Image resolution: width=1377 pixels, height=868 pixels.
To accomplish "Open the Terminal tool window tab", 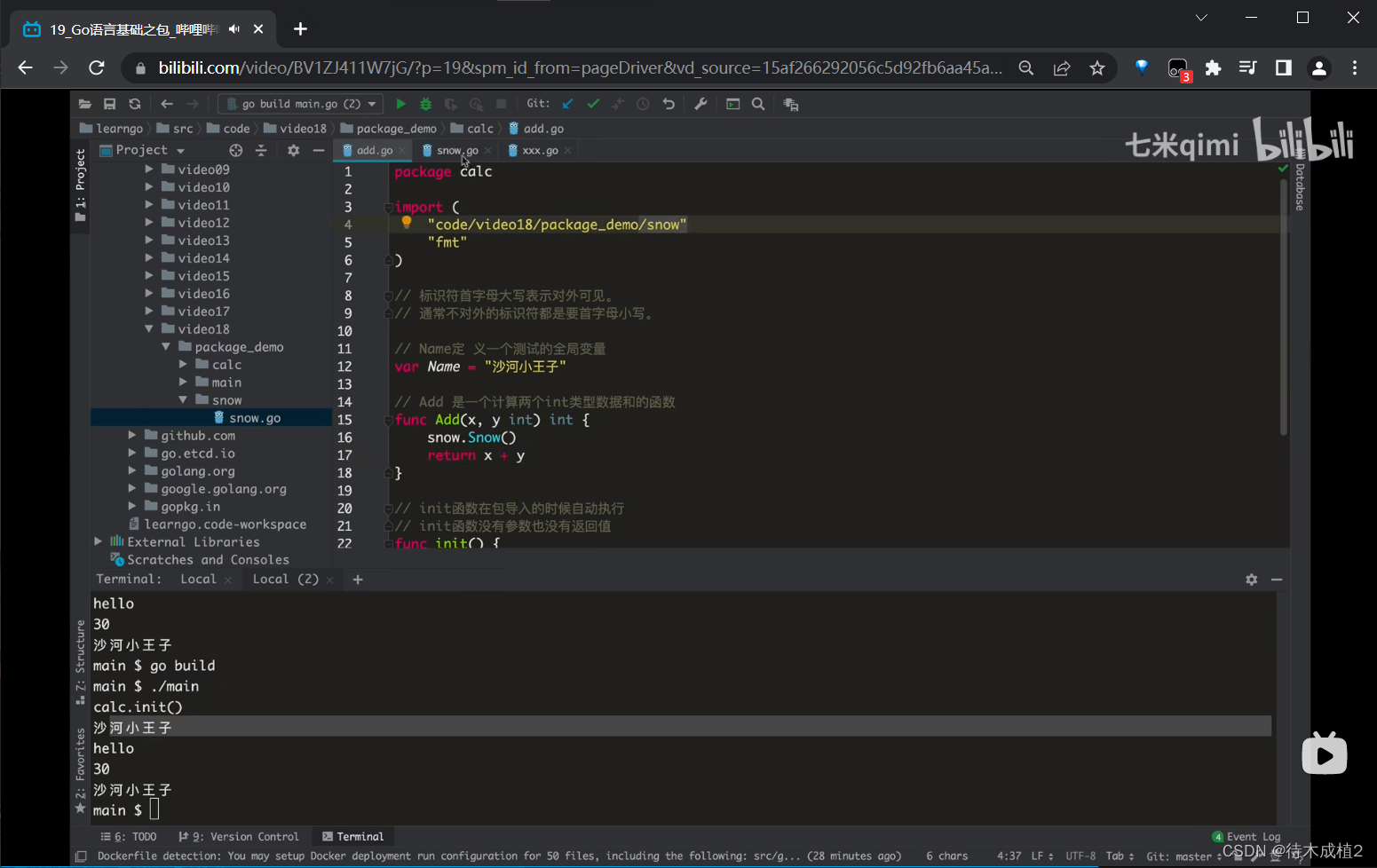I will [x=353, y=836].
